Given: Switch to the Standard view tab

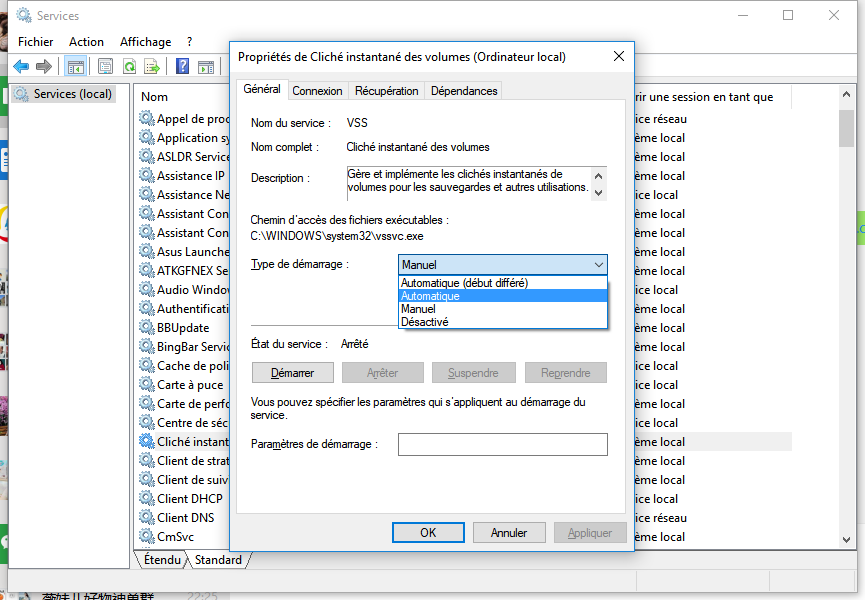Looking at the screenshot, I should click(218, 560).
